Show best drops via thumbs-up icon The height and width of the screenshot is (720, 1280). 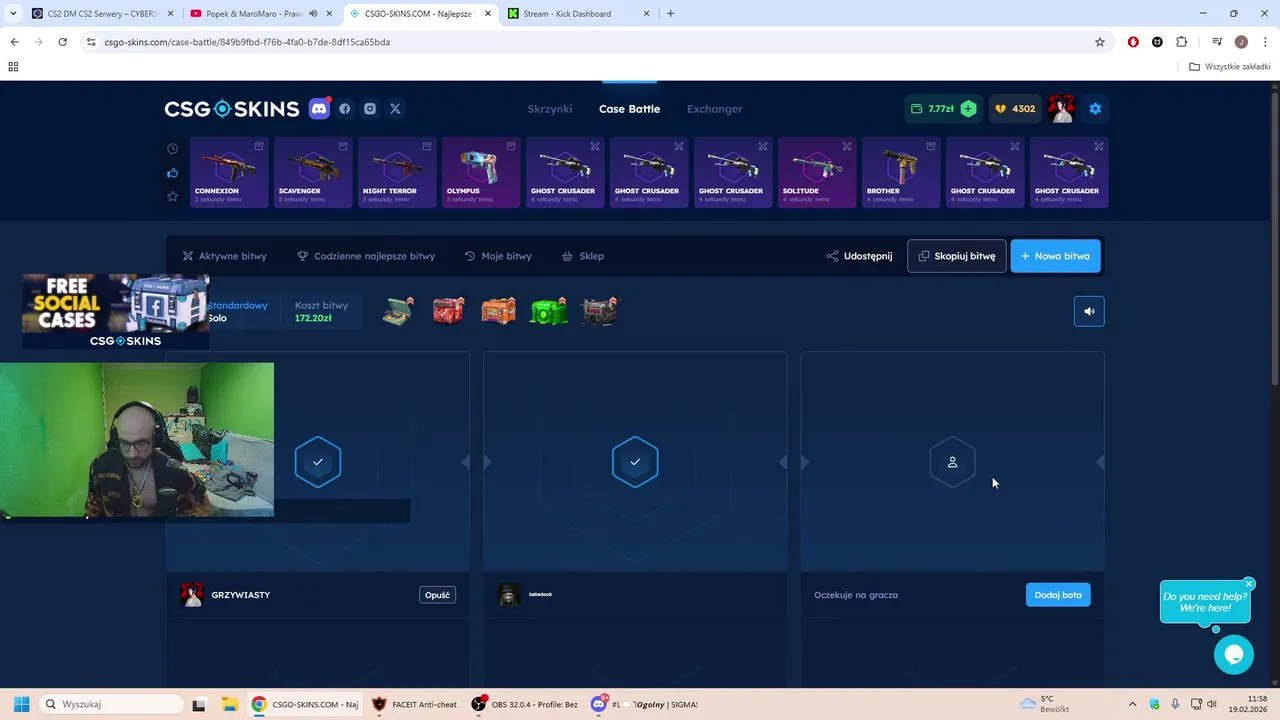(173, 172)
